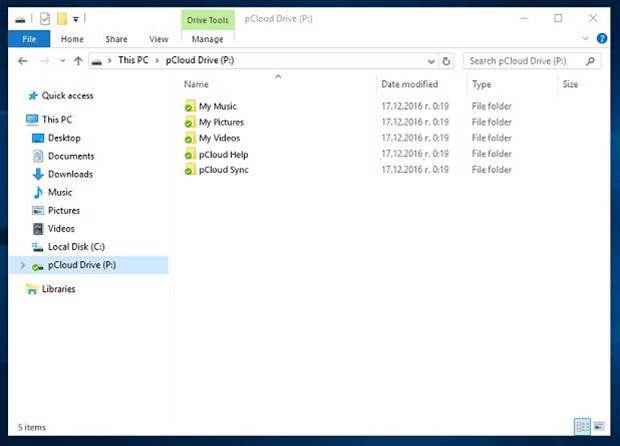
Task: Click the pCloud Sync synced folder icon
Action: point(190,169)
